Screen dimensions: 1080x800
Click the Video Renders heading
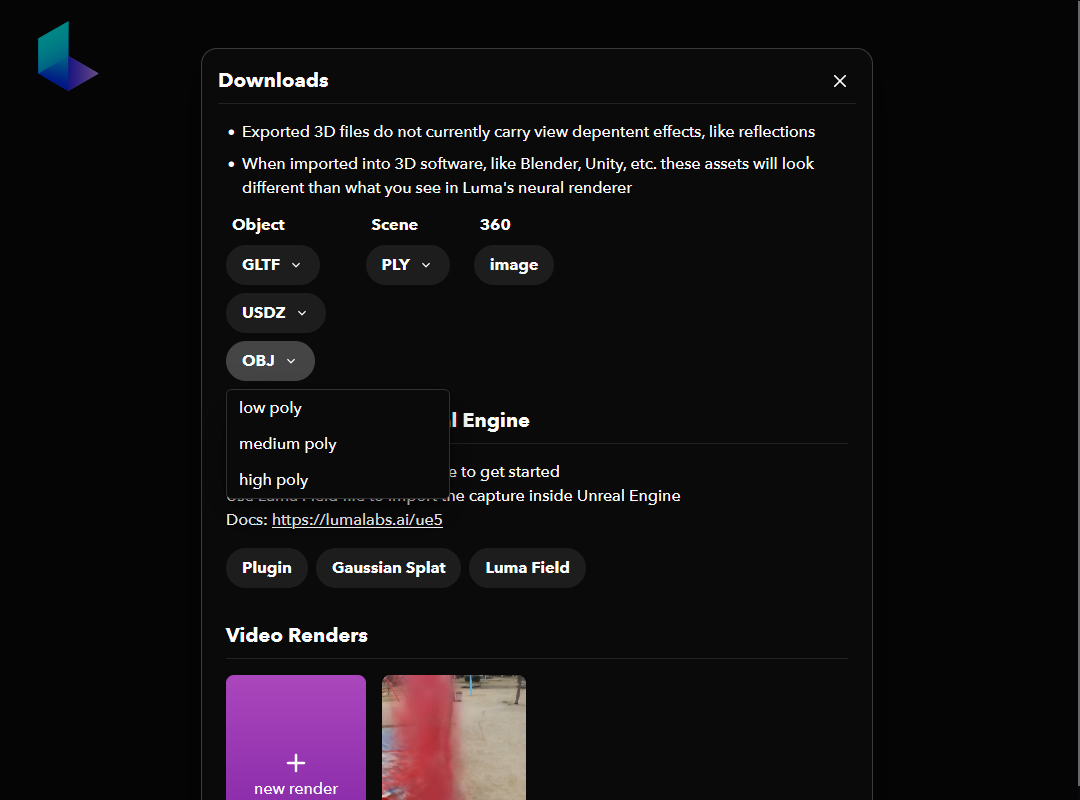297,635
